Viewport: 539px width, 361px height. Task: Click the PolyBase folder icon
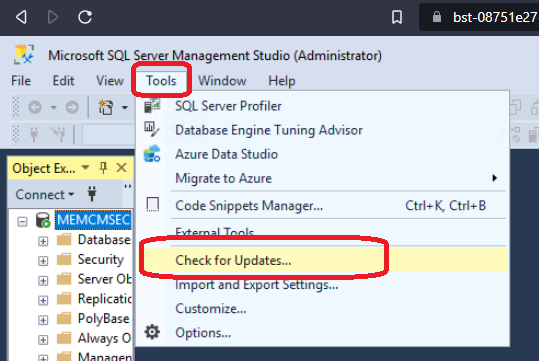tap(64, 318)
